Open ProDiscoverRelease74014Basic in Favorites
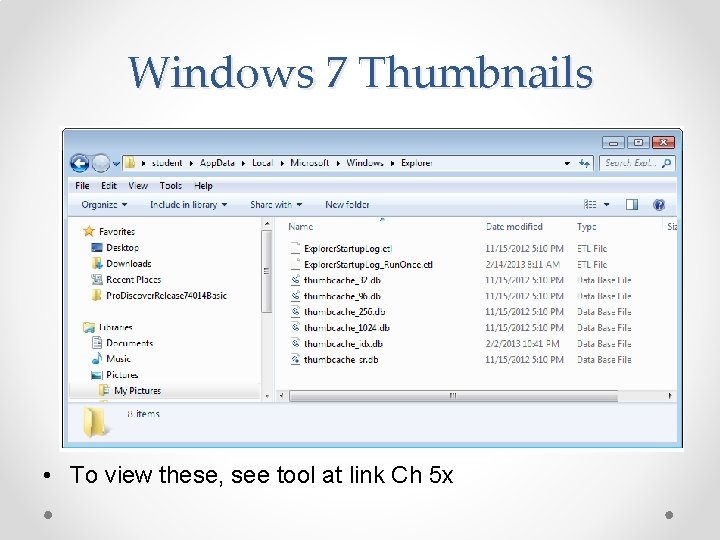This screenshot has height=540, width=720. coord(166,295)
